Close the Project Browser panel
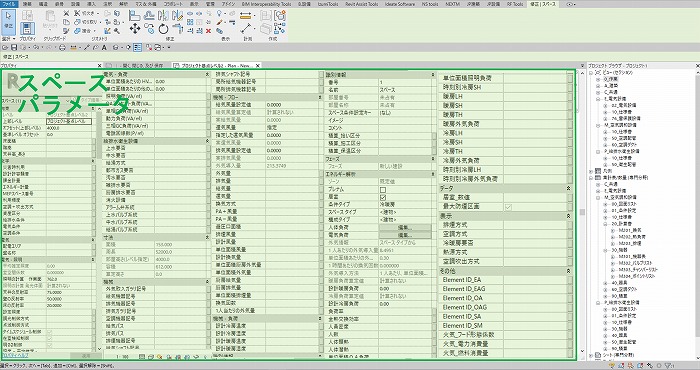This screenshot has width=700, height=370. coord(697,66)
